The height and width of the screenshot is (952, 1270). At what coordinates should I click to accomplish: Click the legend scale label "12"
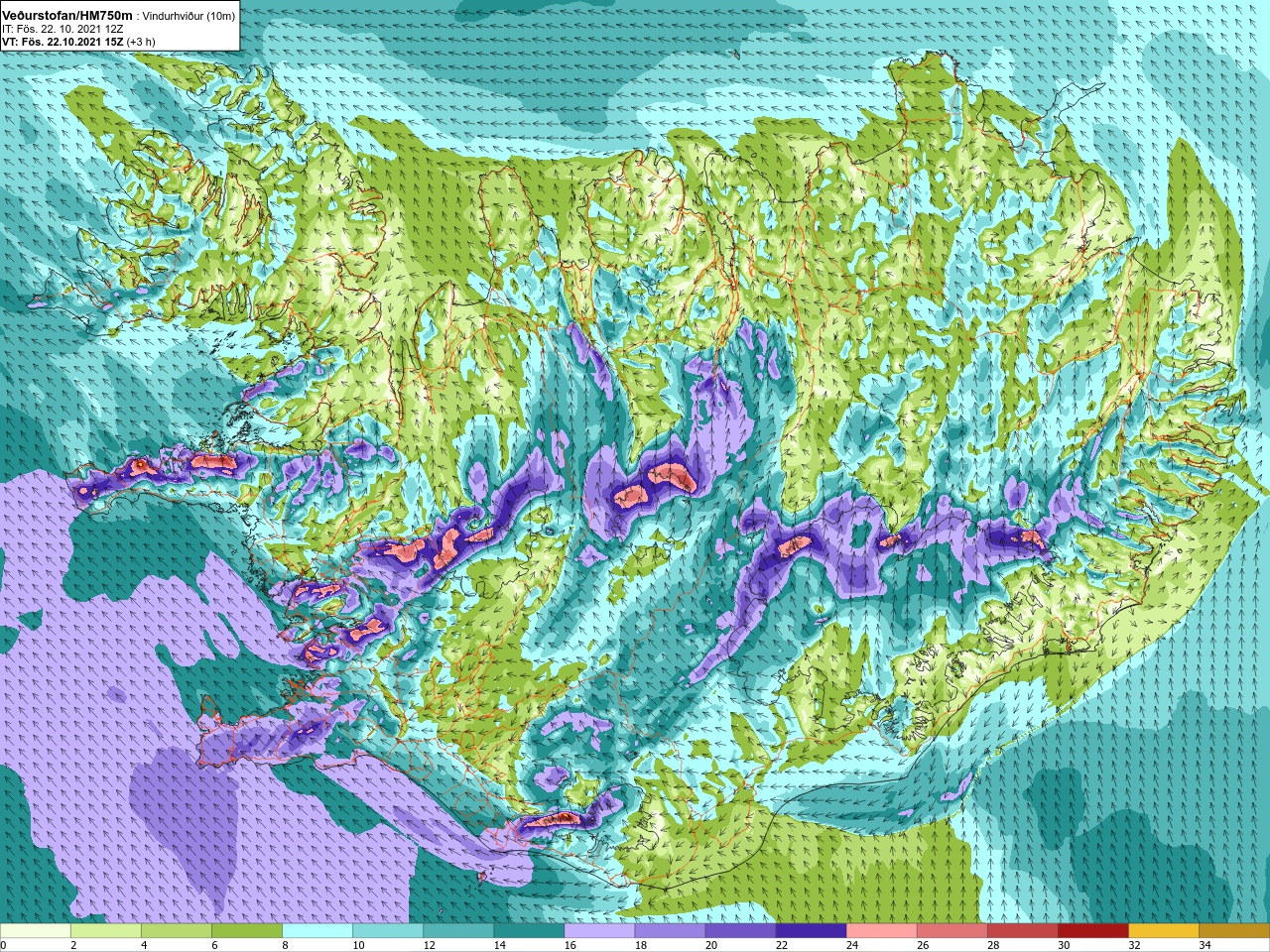430,945
